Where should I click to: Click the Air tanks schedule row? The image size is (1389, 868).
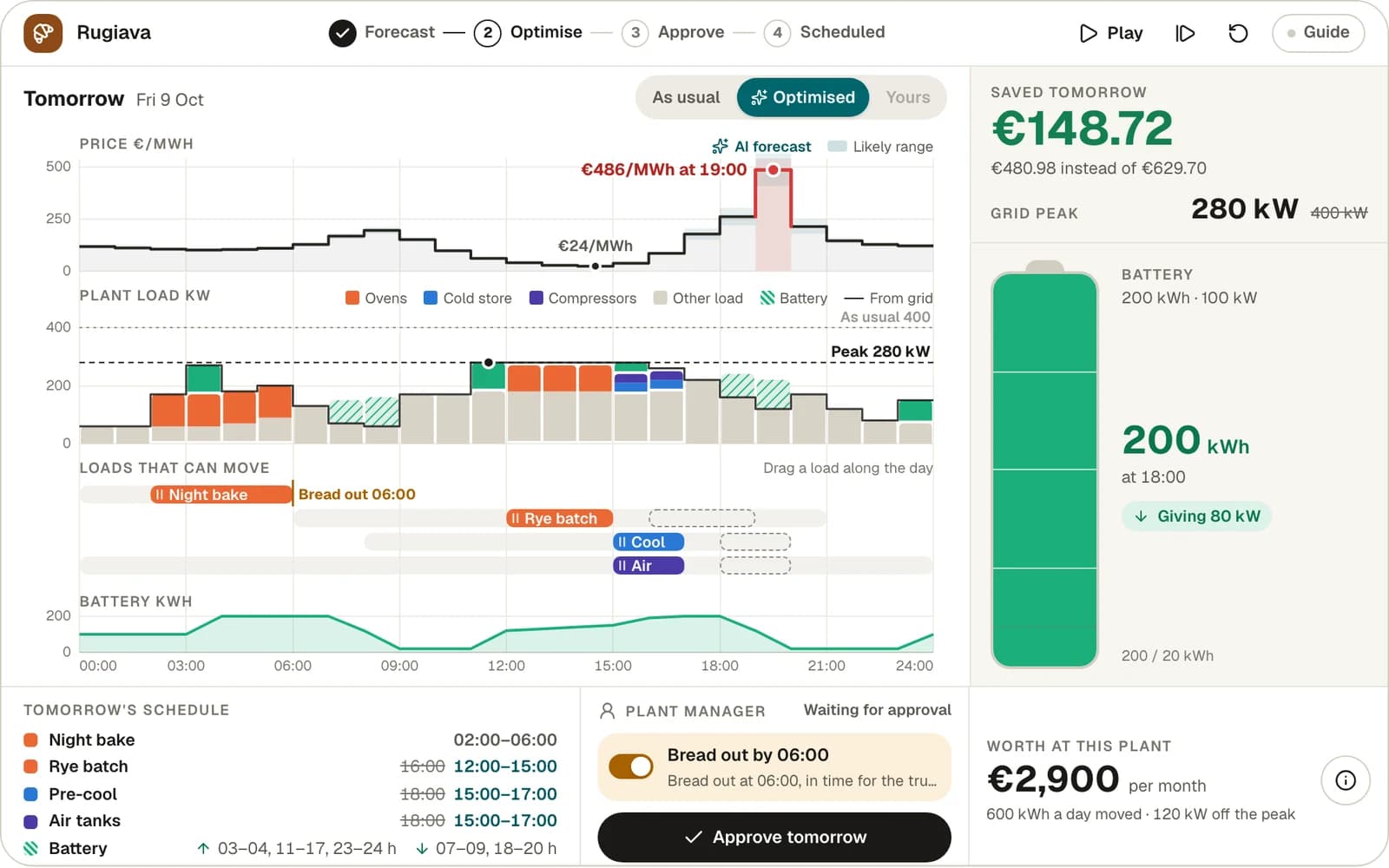pos(290,821)
